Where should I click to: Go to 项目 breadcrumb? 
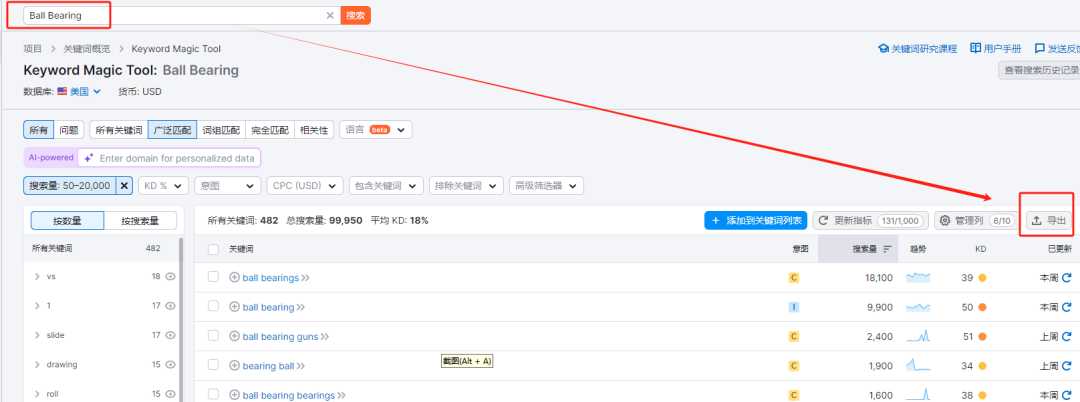pyautogui.click(x=32, y=49)
